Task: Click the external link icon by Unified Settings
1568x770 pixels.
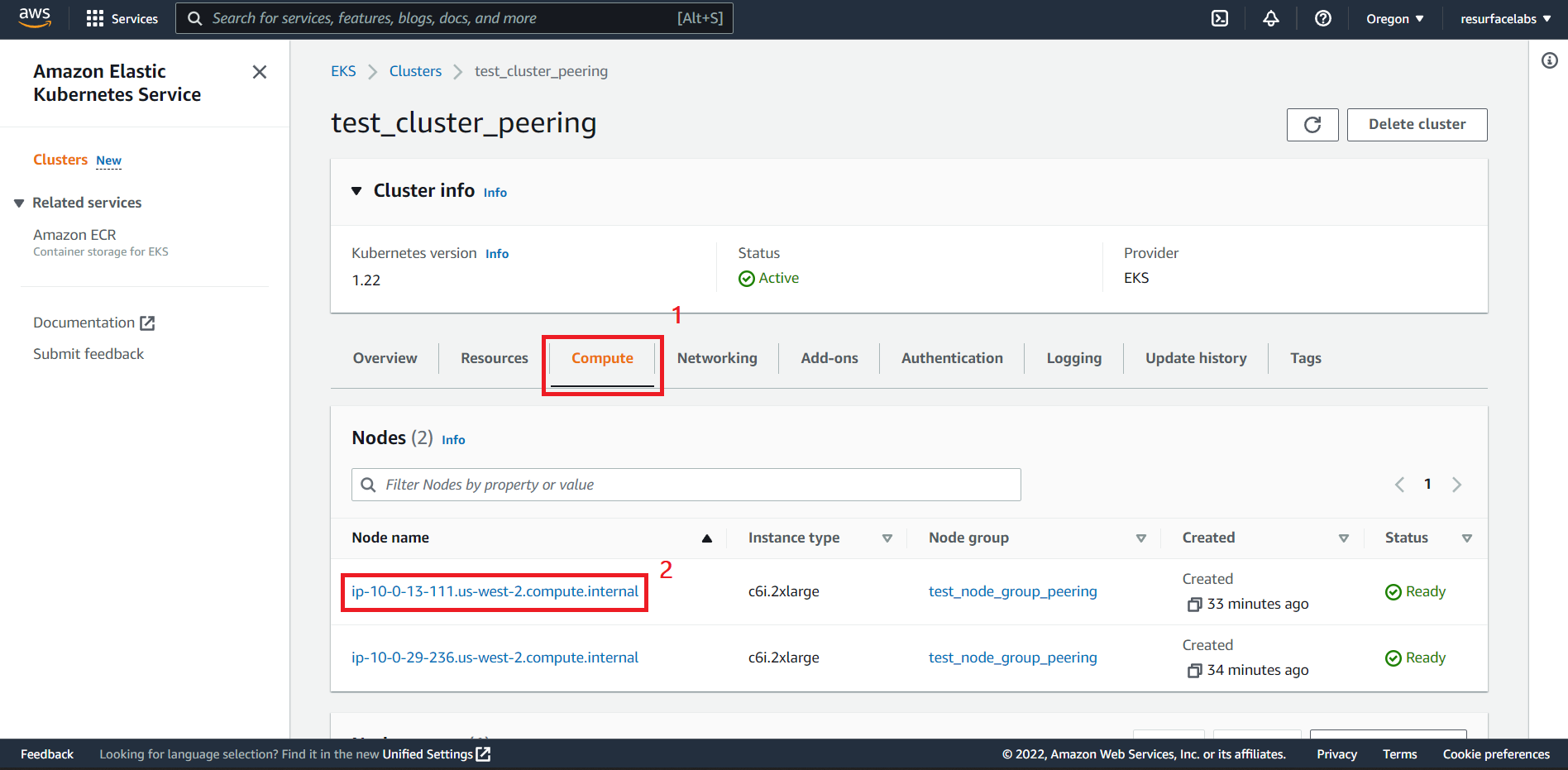Action: point(483,754)
